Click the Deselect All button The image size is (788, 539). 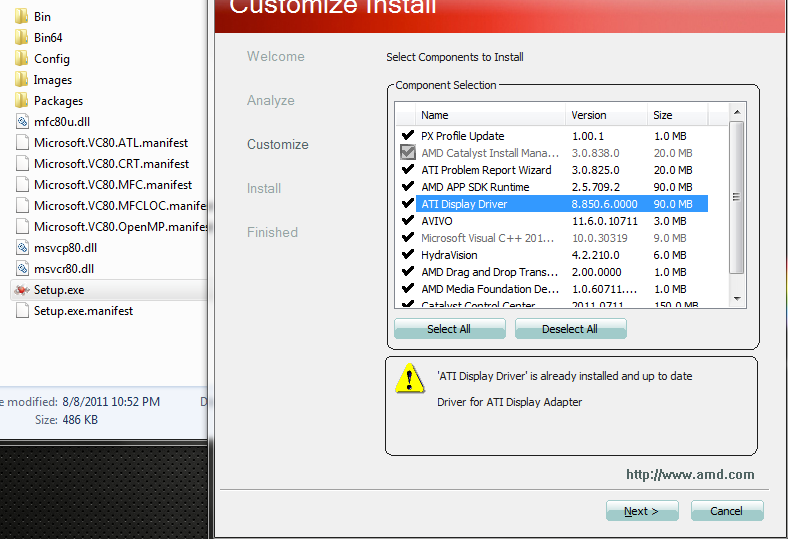tap(570, 329)
